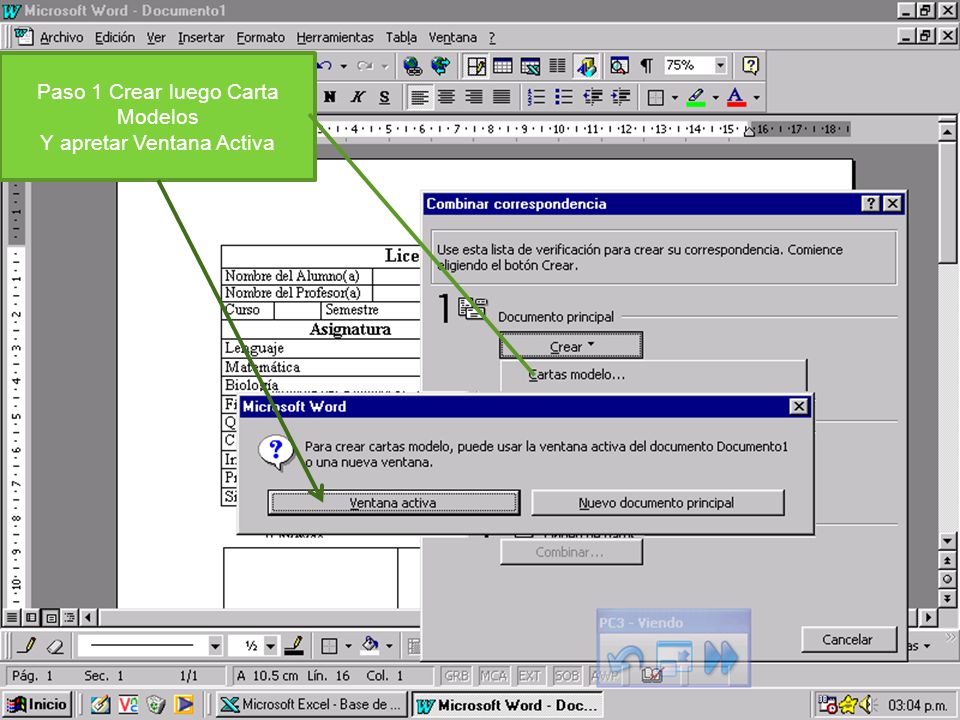Align text right

click(x=474, y=97)
